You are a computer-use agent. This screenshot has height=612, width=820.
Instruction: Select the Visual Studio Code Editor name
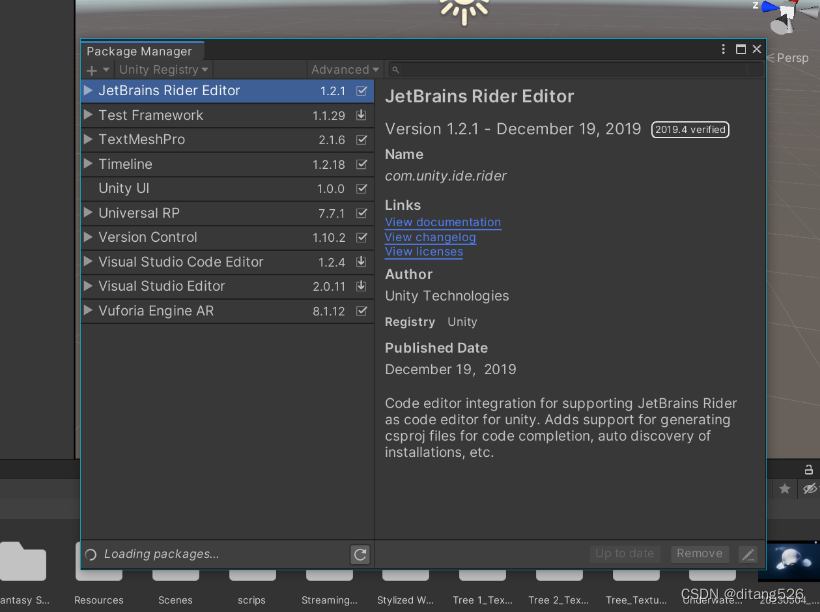point(181,262)
